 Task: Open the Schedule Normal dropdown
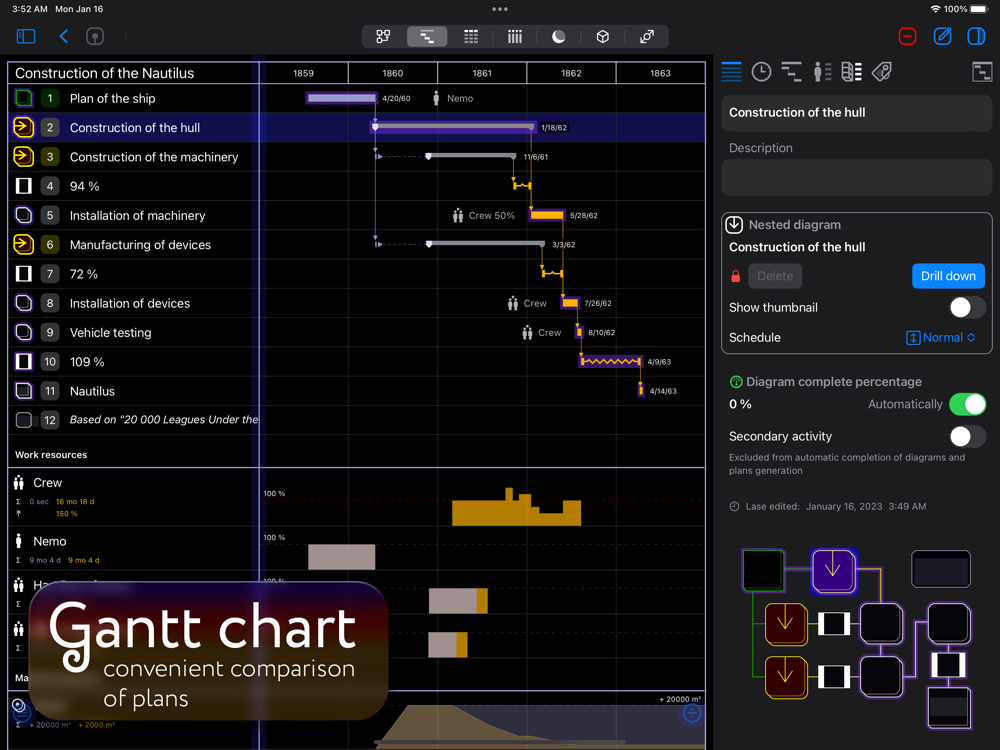[941, 337]
